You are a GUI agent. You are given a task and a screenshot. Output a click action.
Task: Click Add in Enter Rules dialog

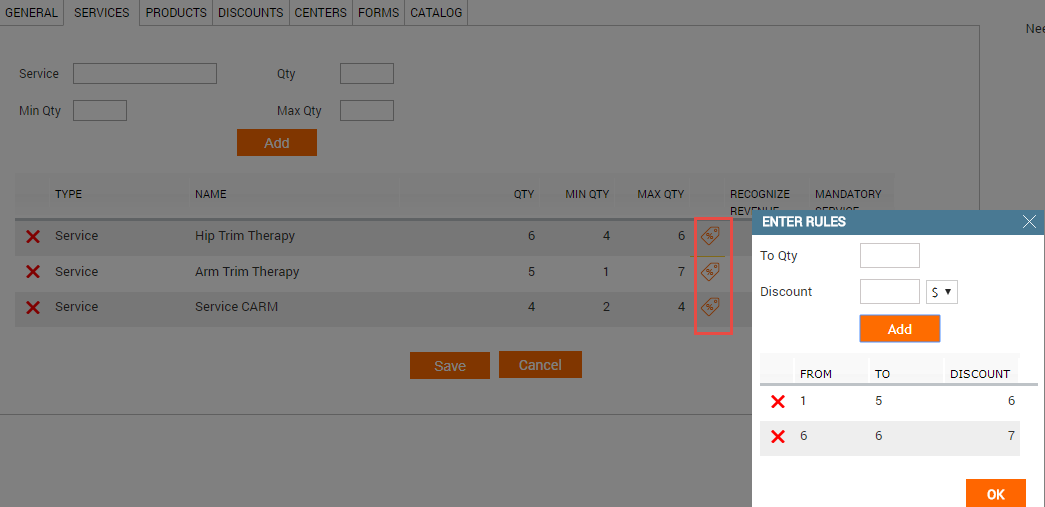pos(900,329)
